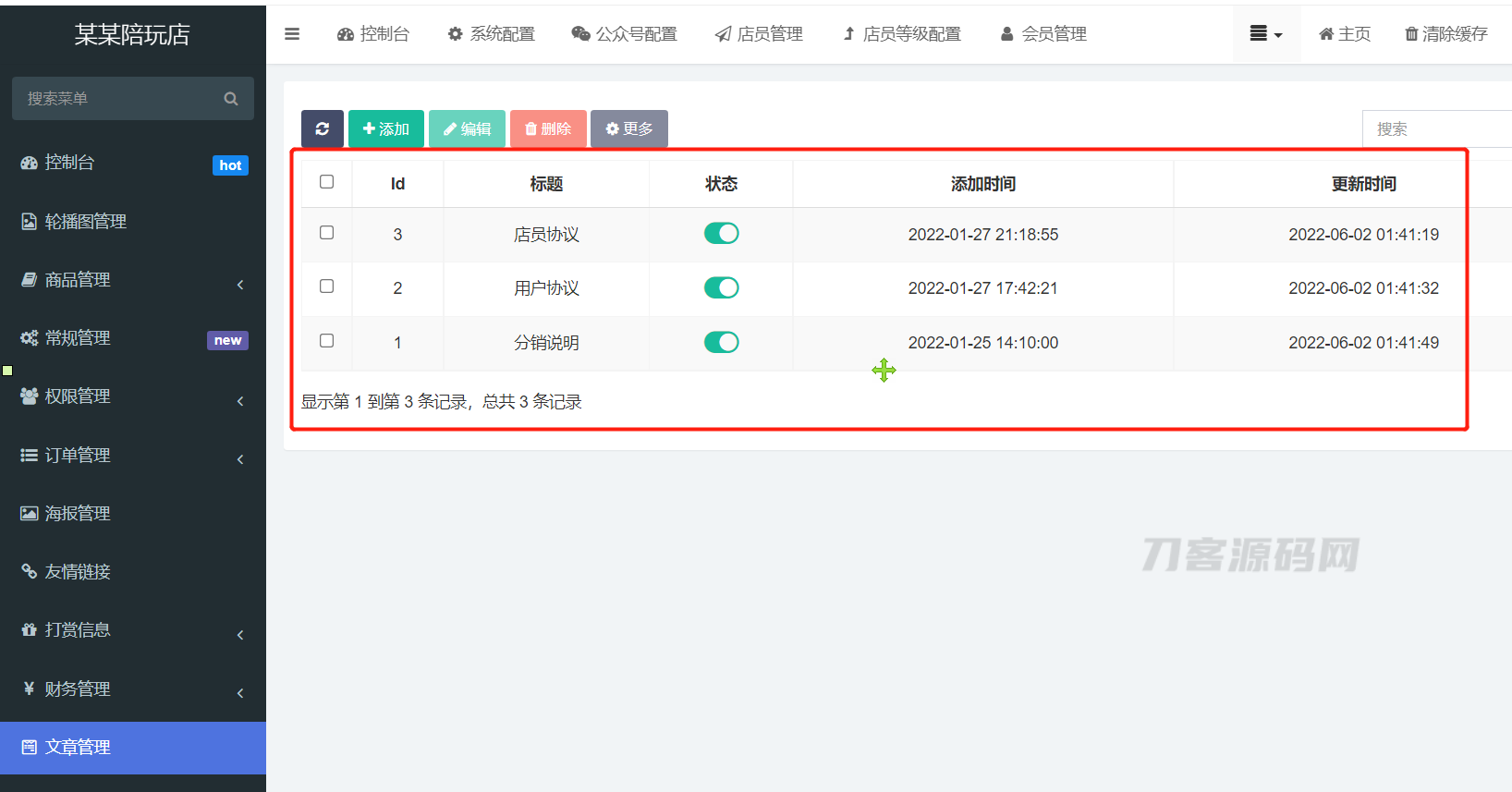Open 会员管理 in the top navigation
Viewport: 1512px width, 792px height.
[1043, 34]
